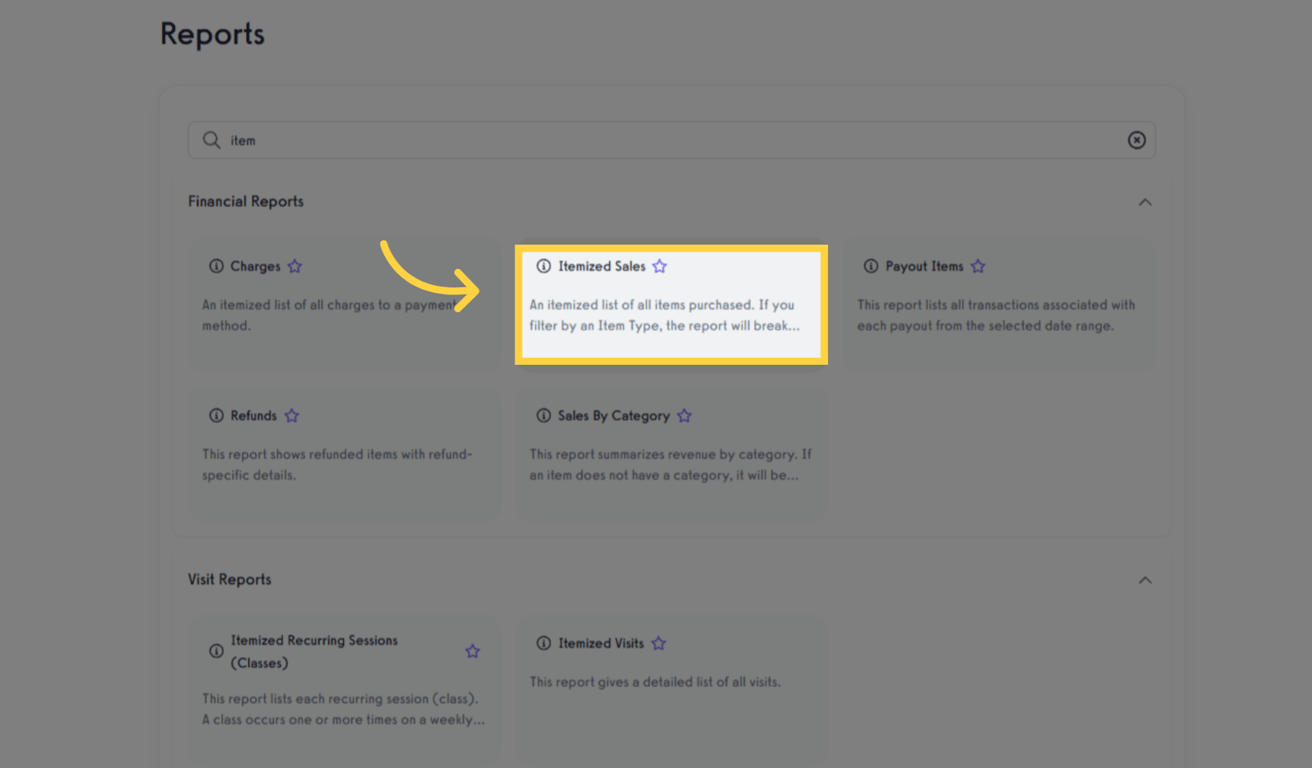Collapse the Visit Reports section chevron
This screenshot has width=1312, height=768.
point(1145,580)
